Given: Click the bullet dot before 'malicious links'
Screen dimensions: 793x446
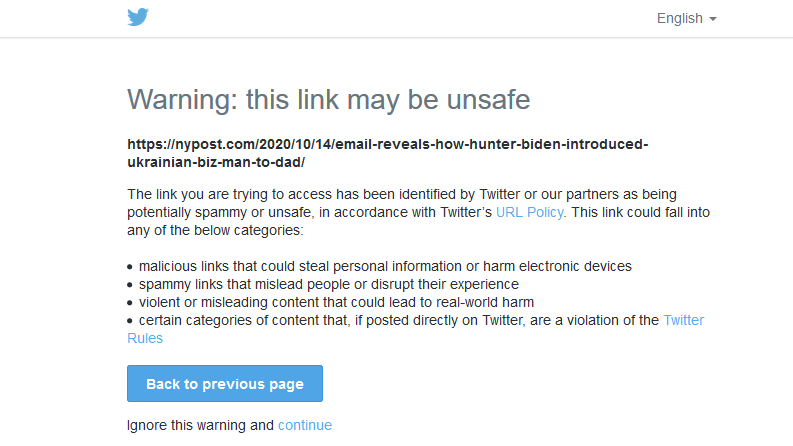Looking at the screenshot, I should click(x=130, y=267).
